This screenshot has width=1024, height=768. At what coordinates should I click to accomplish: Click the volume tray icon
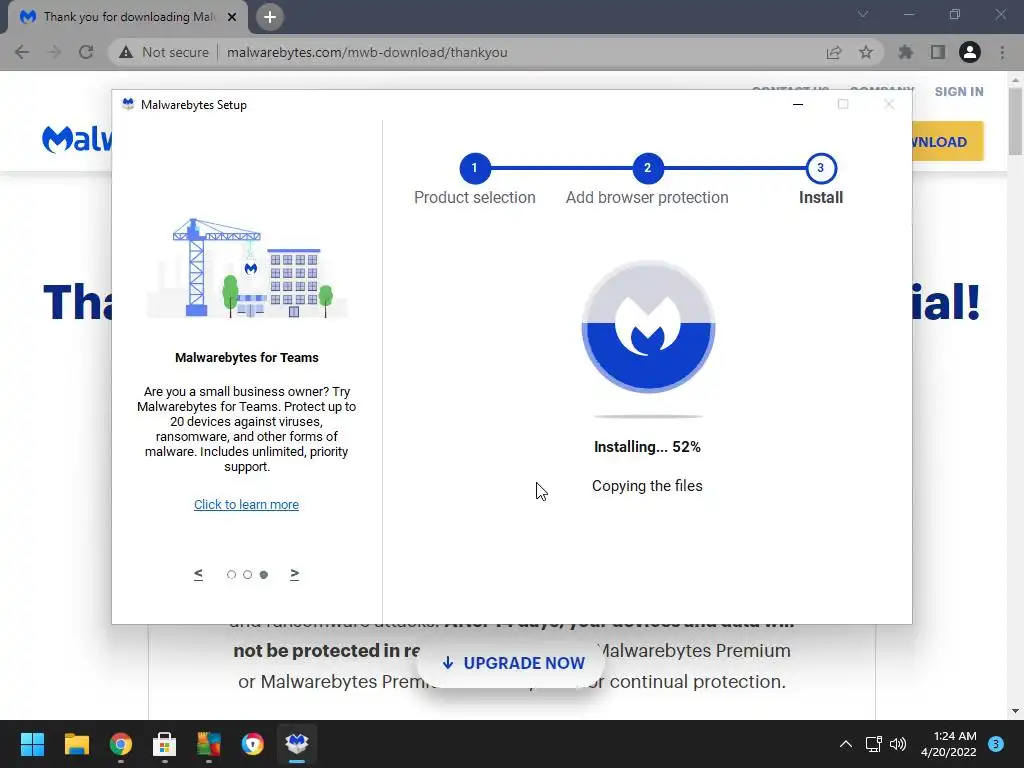(x=898, y=744)
